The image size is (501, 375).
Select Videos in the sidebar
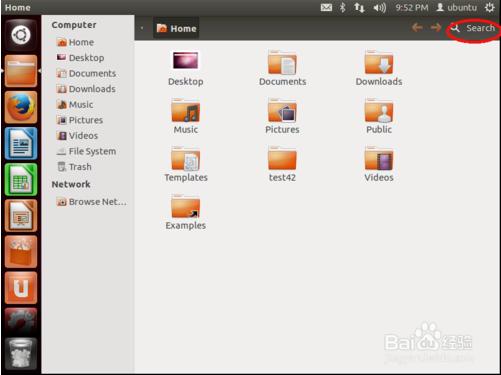pyautogui.click(x=77, y=136)
